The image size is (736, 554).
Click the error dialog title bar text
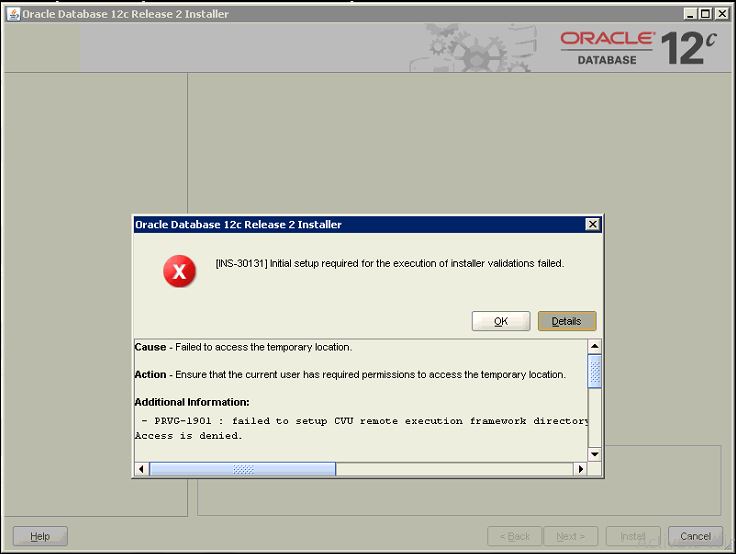(x=238, y=224)
